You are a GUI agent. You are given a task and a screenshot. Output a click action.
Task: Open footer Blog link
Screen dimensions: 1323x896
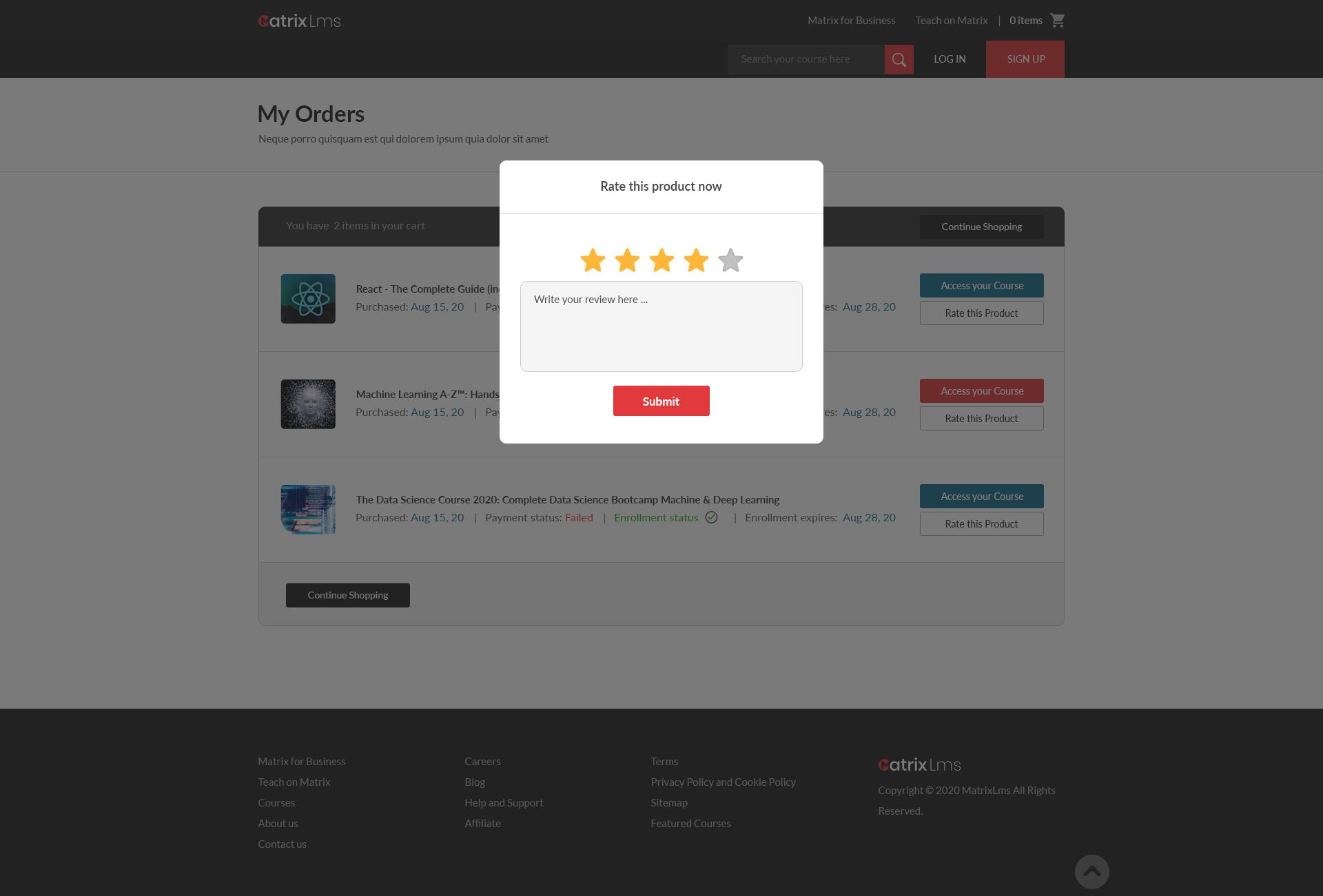[475, 782]
